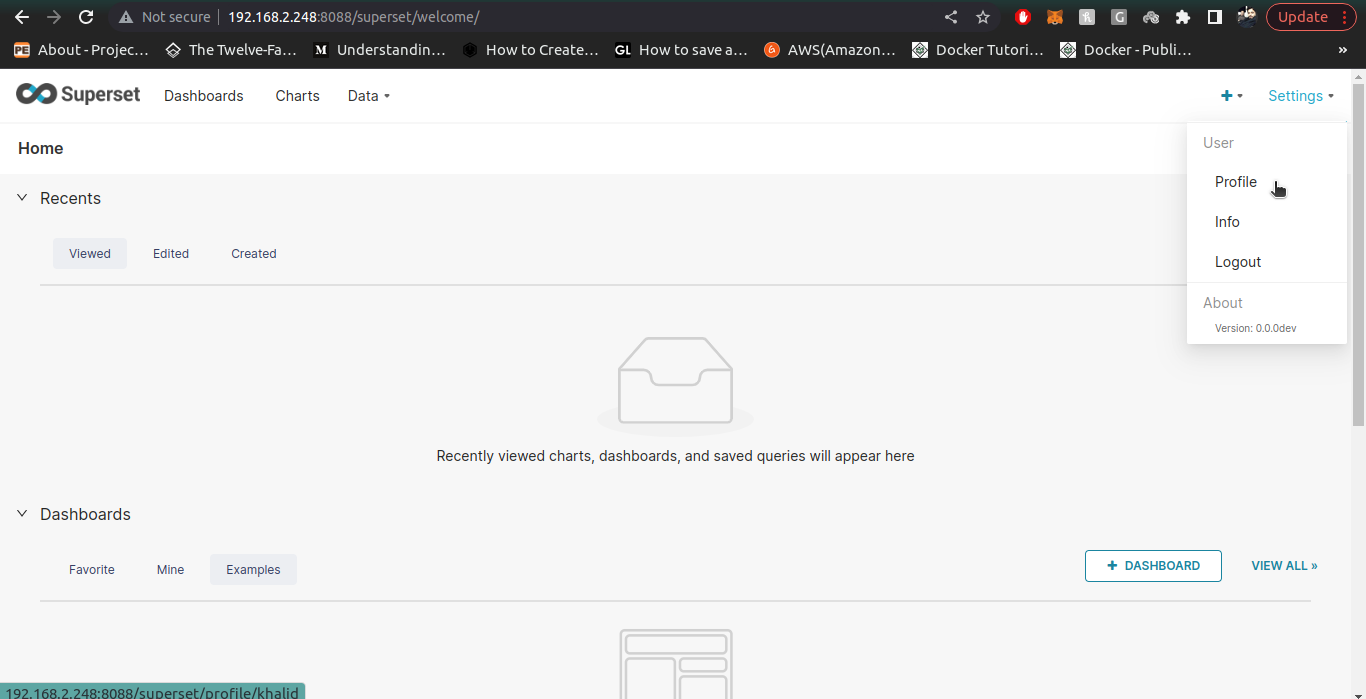Viewport: 1366px width, 699px height.
Task: Open the browser Extensions puzzle icon
Action: [1183, 17]
